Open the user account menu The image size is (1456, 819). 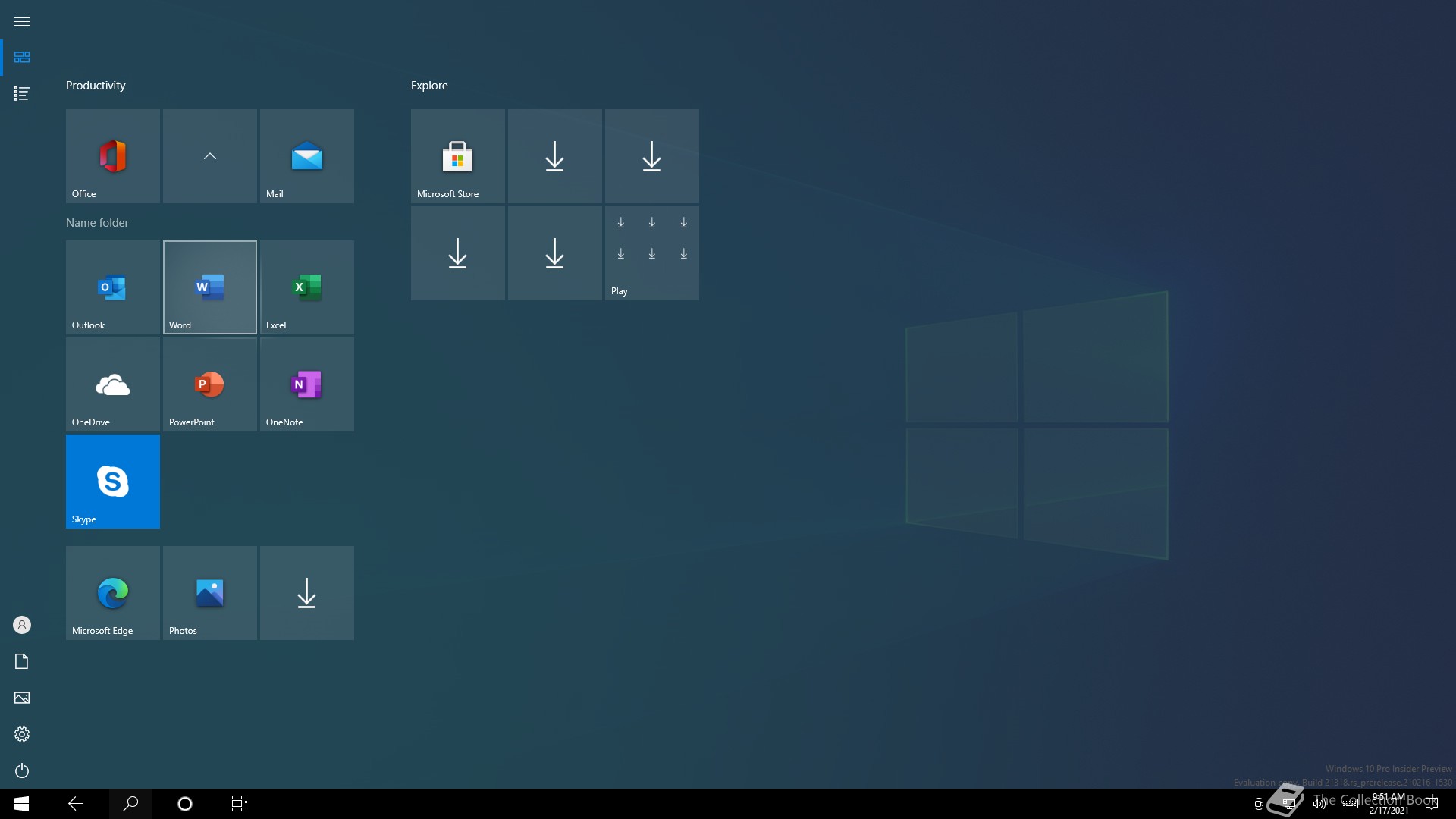pos(22,625)
